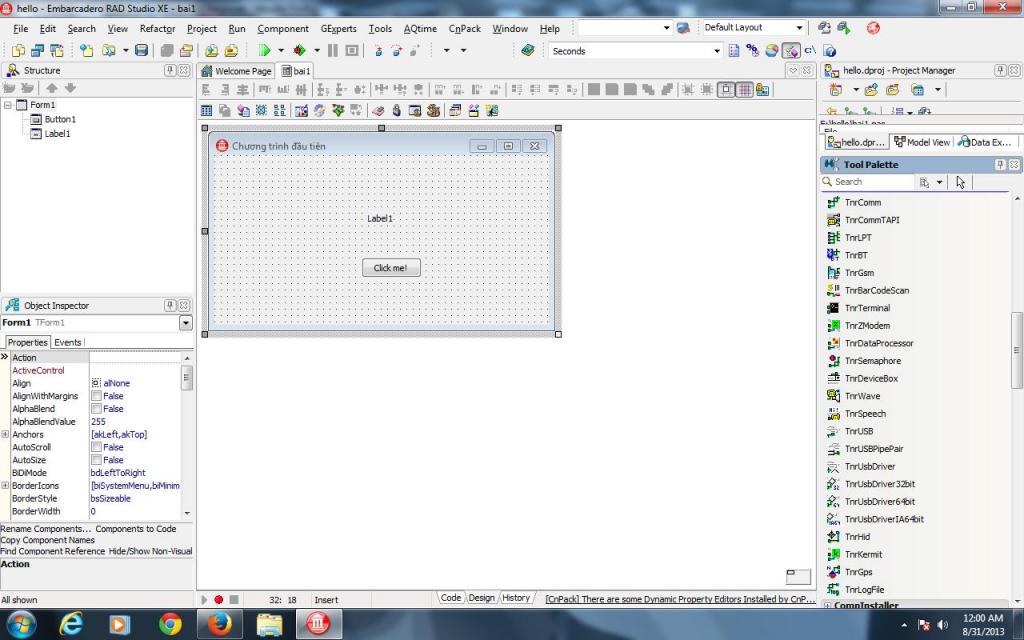Click the Remove file from project icon
The image size is (1024, 640).
(x=231, y=50)
